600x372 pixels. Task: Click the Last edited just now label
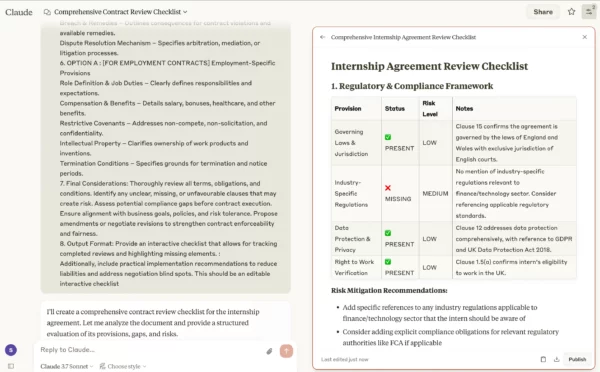[344, 359]
